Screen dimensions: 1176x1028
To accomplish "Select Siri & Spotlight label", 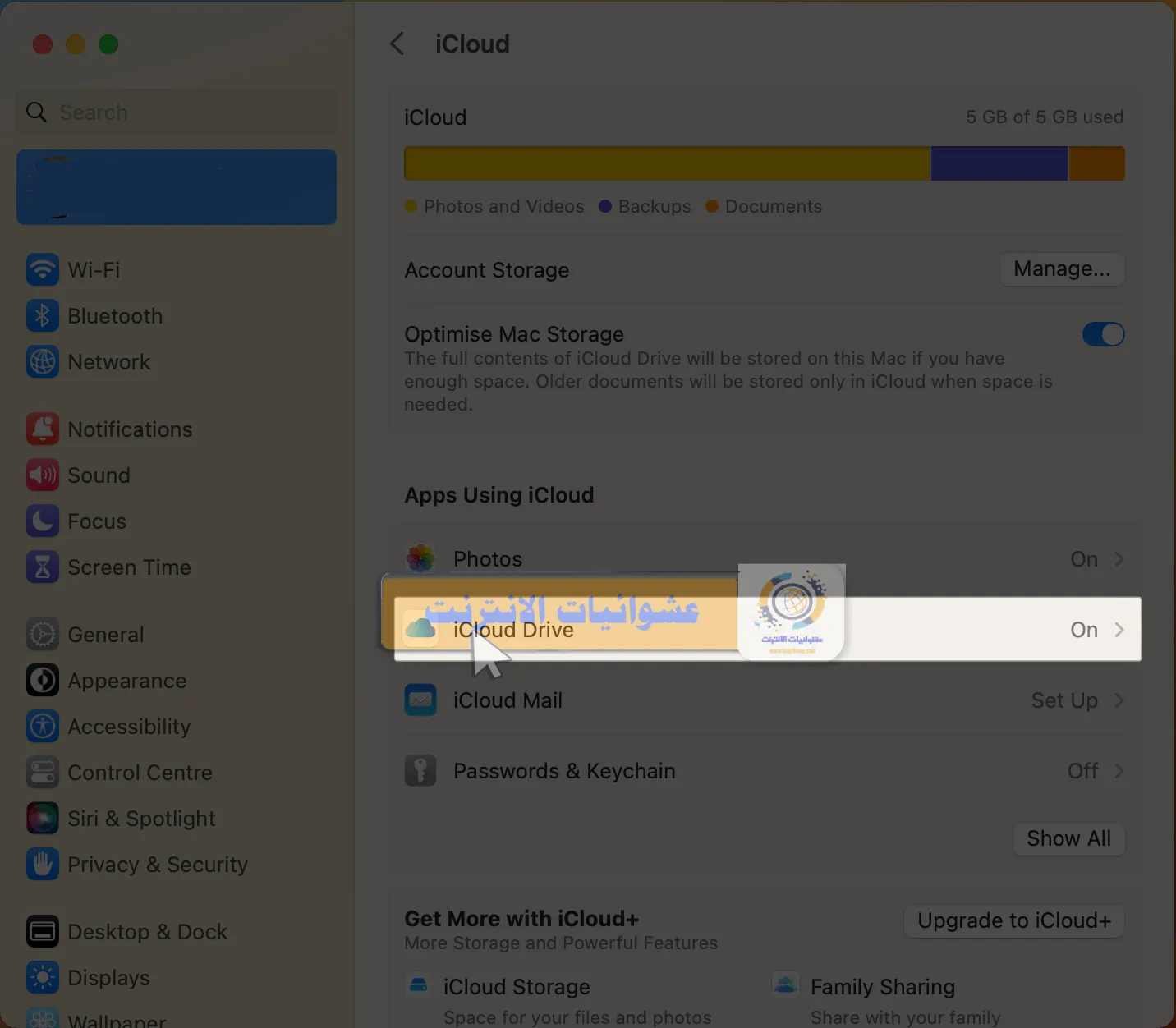I will tap(141, 819).
